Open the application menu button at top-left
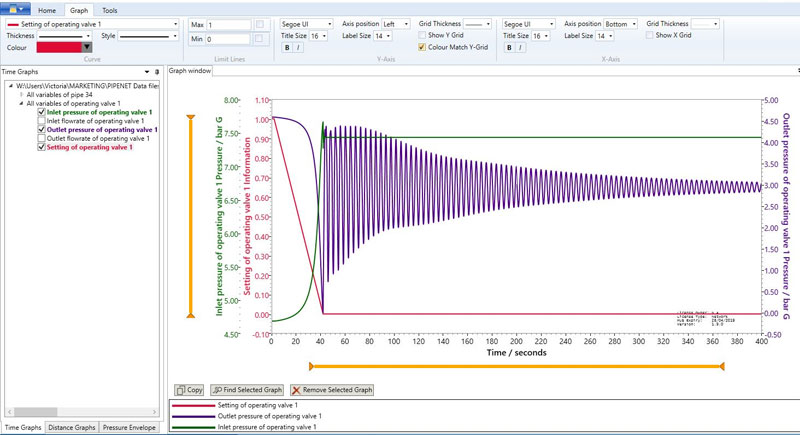This screenshot has width=800, height=435. [x=15, y=9]
